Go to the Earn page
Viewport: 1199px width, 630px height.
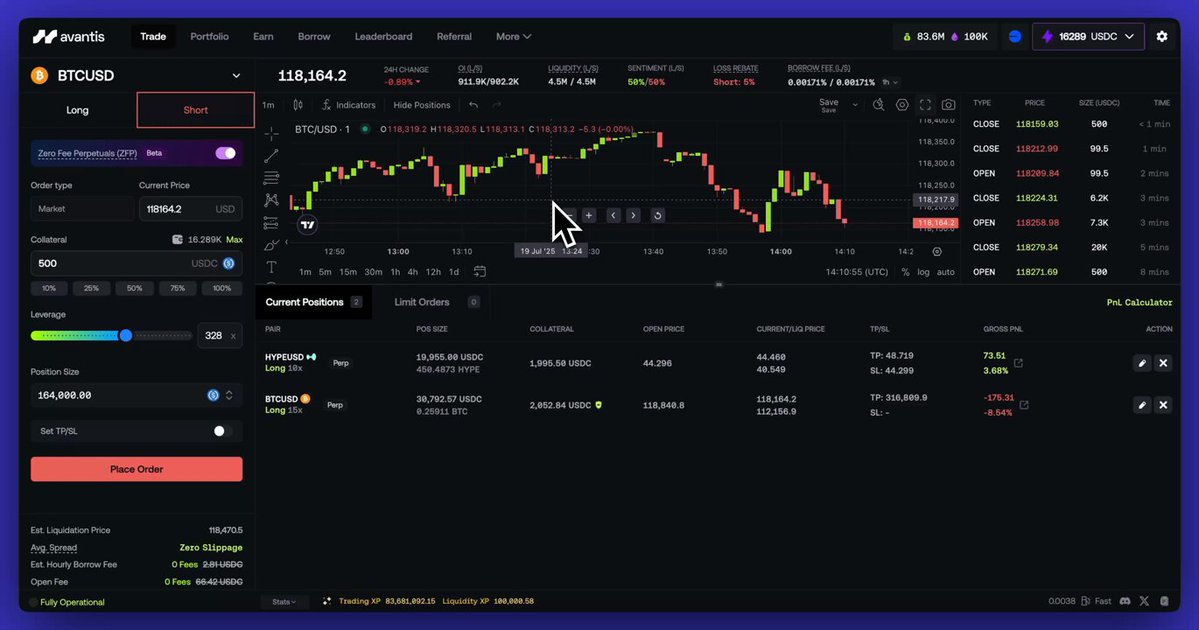[x=263, y=36]
